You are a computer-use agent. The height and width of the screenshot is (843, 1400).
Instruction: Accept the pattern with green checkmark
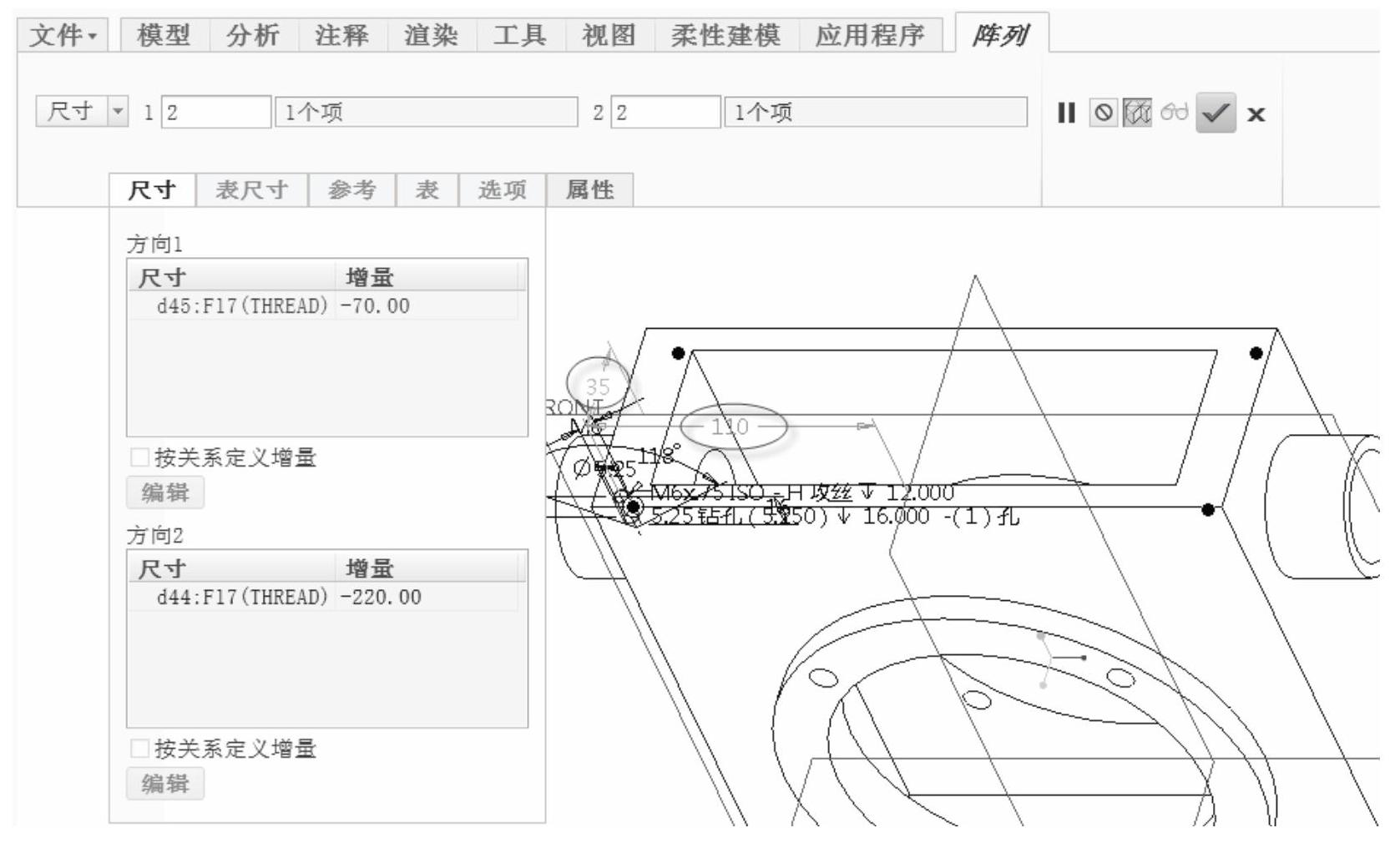pyautogui.click(x=1216, y=113)
